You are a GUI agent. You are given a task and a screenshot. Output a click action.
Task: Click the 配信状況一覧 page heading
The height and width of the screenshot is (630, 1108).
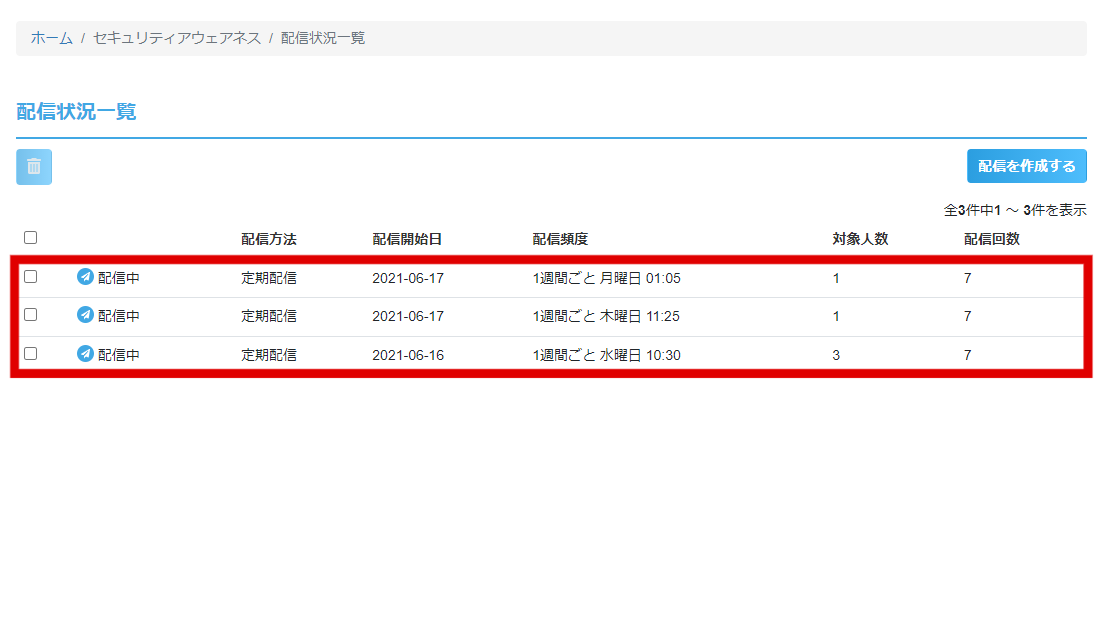[x=76, y=112]
